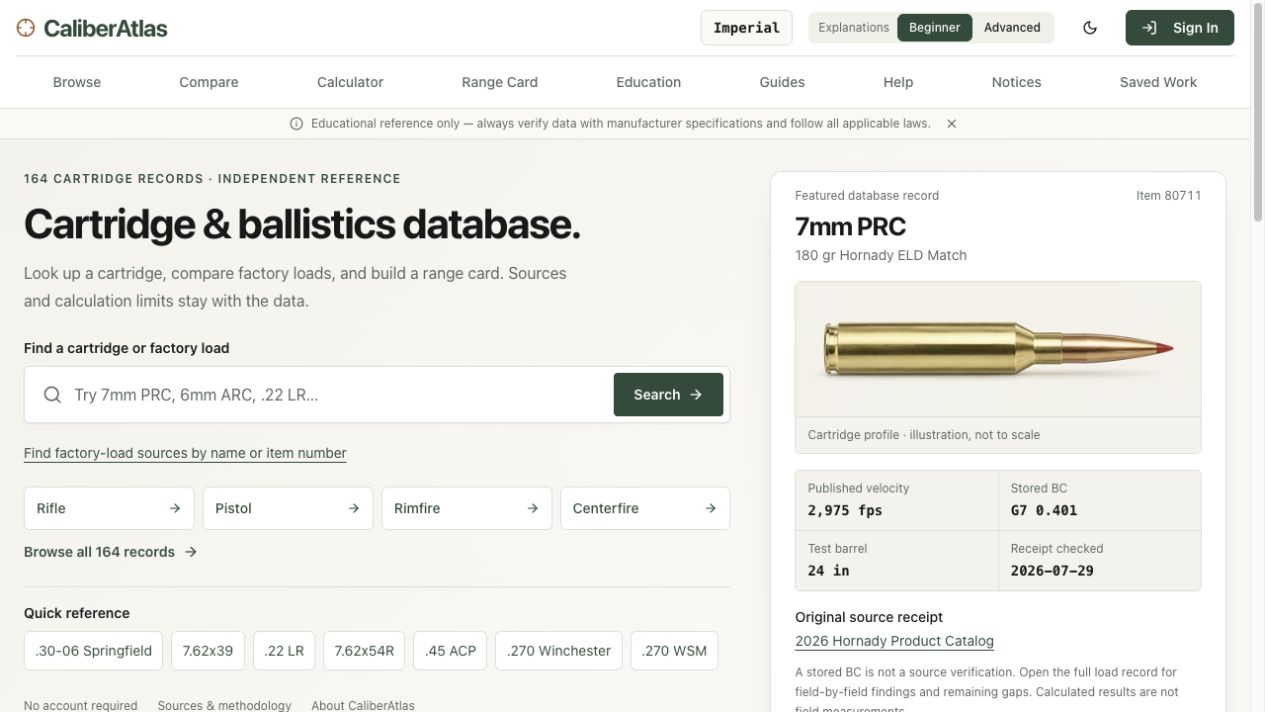
Task: Open About CaliberAtlas link
Action: pyautogui.click(x=363, y=705)
